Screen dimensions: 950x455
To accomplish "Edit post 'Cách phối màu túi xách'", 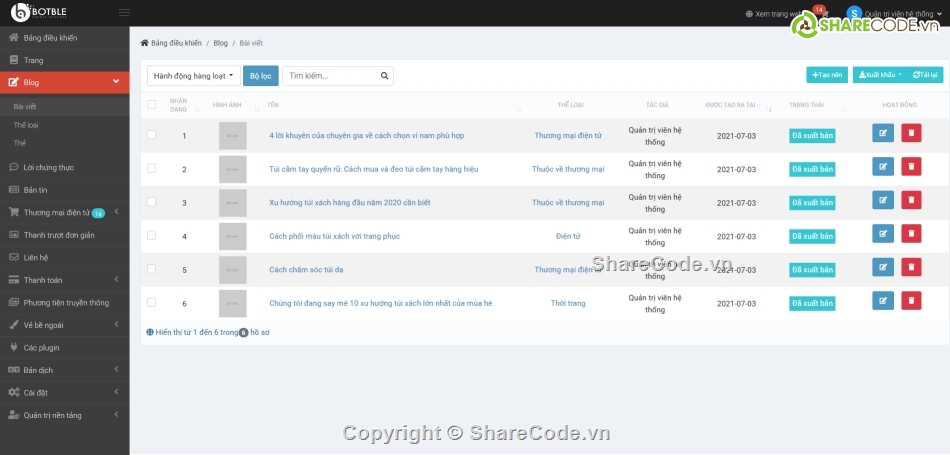I will click(883, 233).
